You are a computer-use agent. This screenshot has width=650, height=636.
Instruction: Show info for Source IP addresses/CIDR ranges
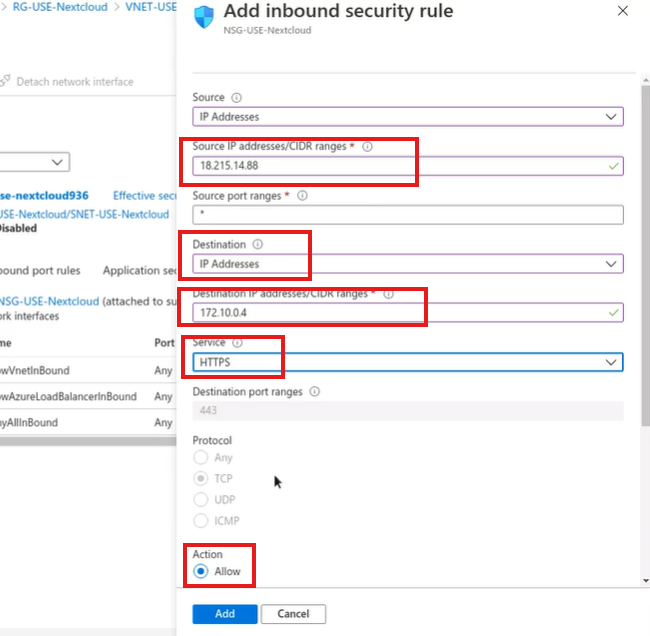click(x=367, y=146)
